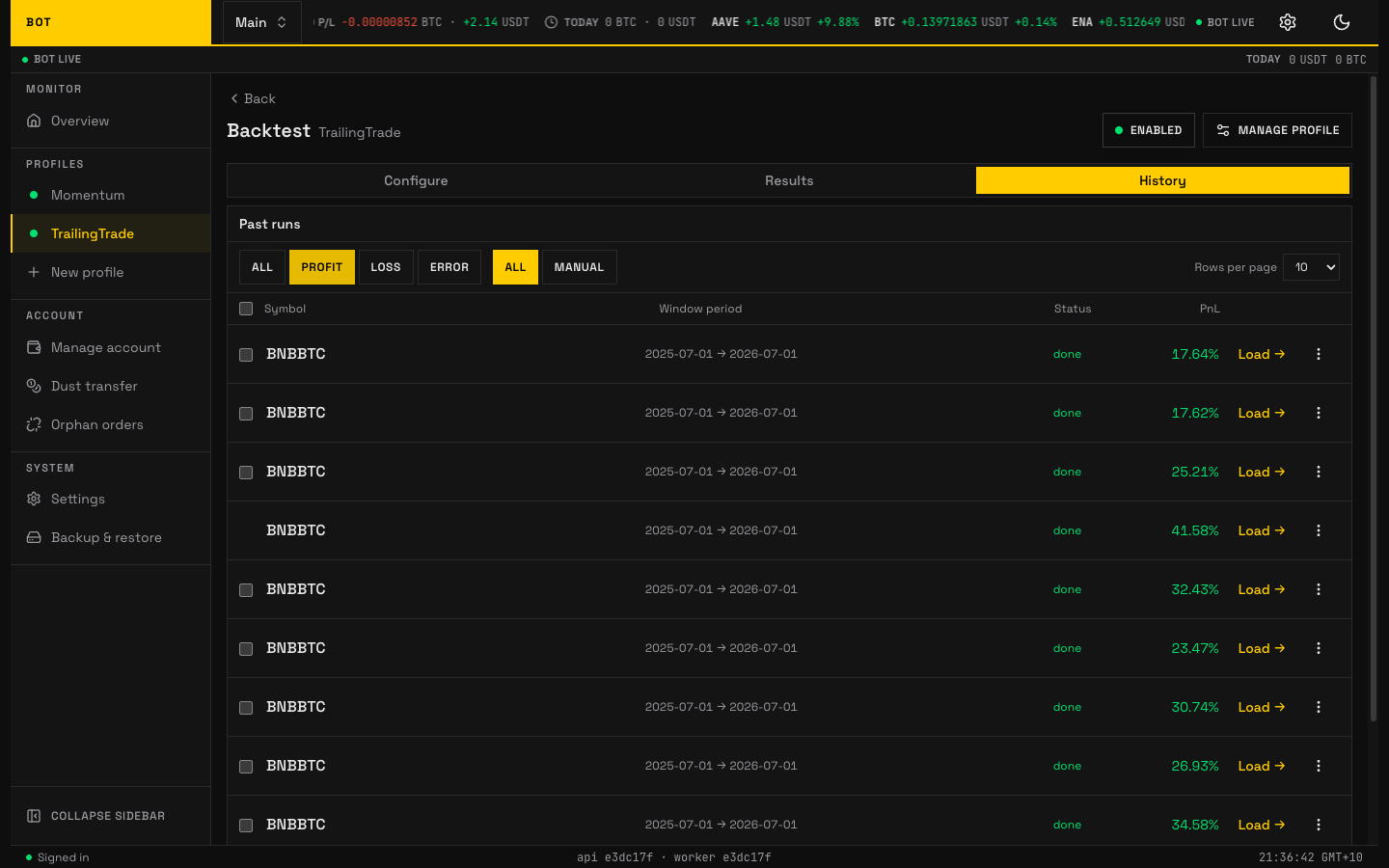Click the AAVE ticker entry
Screen dimensions: 1389x868
(x=785, y=22)
